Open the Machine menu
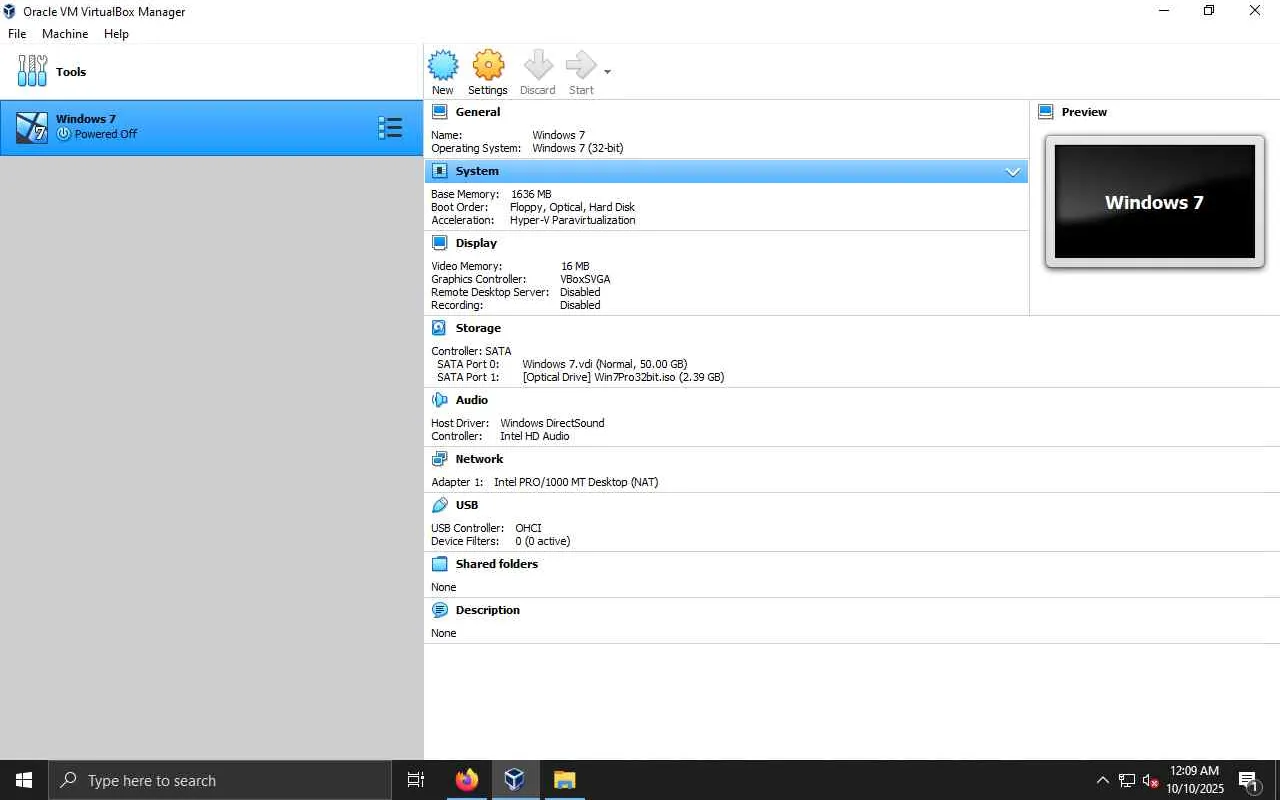The height and width of the screenshot is (800, 1280). (x=65, y=34)
